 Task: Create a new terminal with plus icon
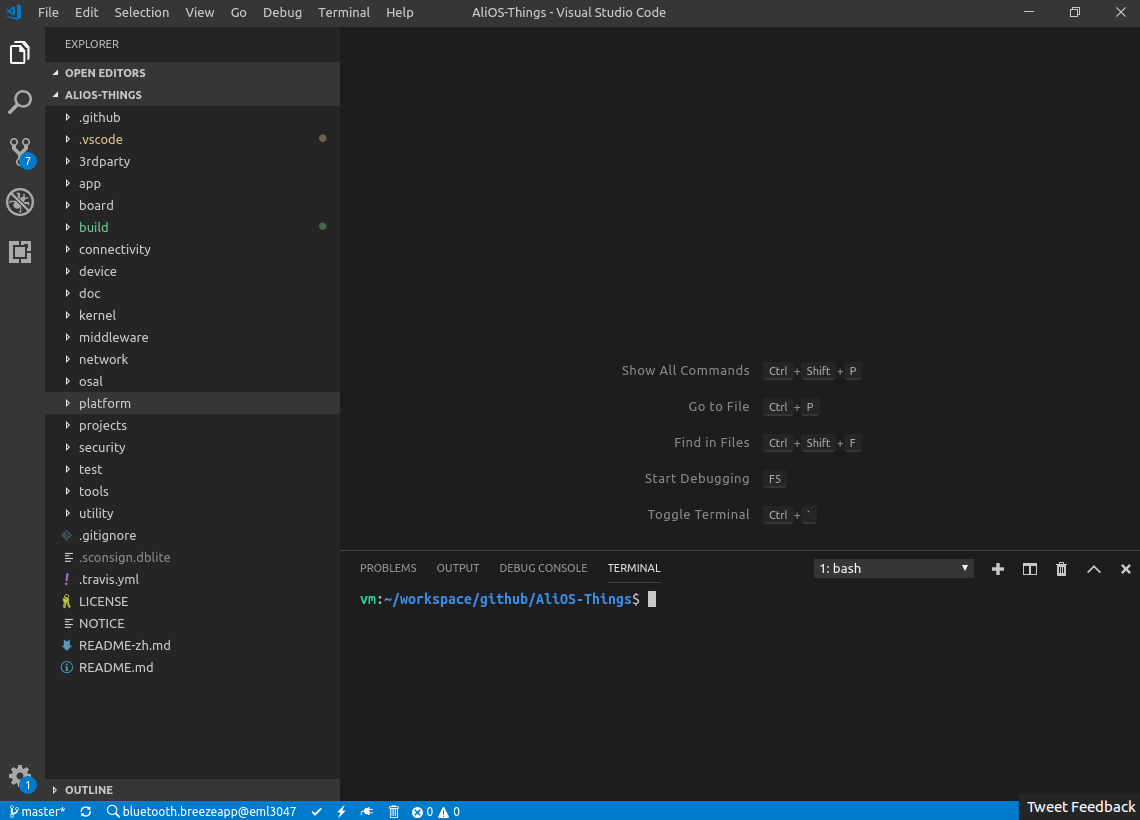click(x=998, y=568)
